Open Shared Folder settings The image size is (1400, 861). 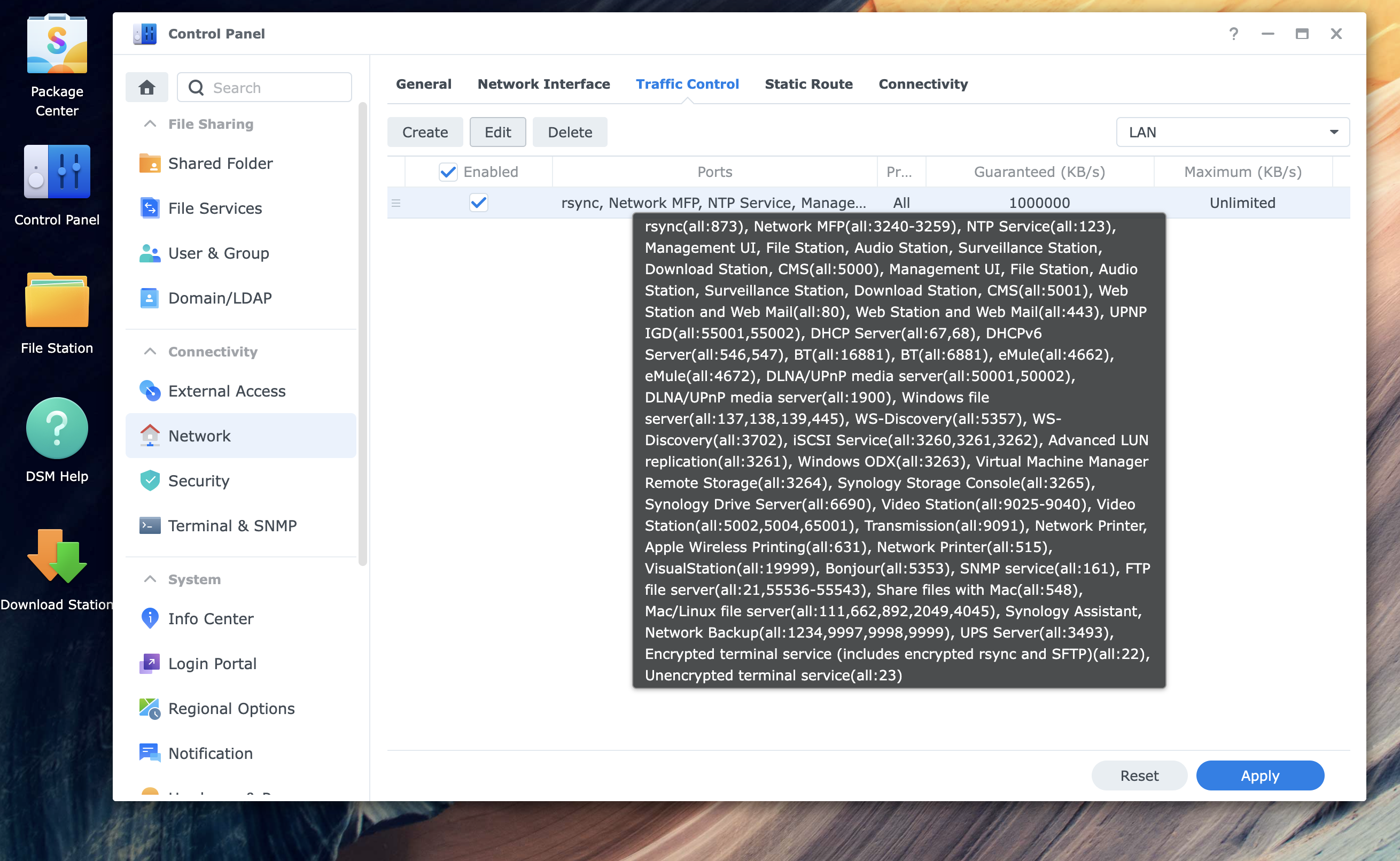click(220, 164)
